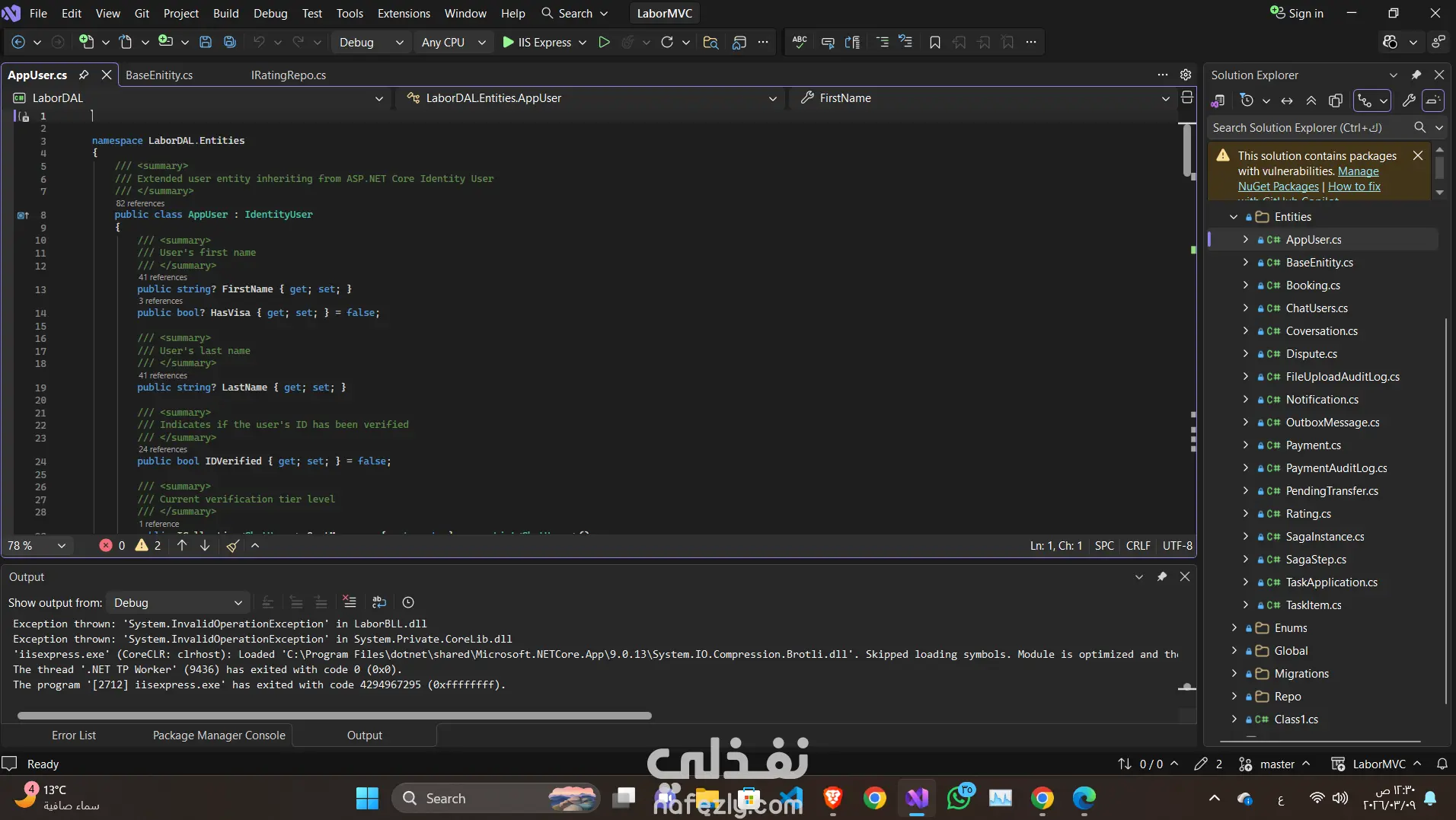The width and height of the screenshot is (1456, 820).
Task: Toggle word wrap in the Output window
Action: point(379,602)
